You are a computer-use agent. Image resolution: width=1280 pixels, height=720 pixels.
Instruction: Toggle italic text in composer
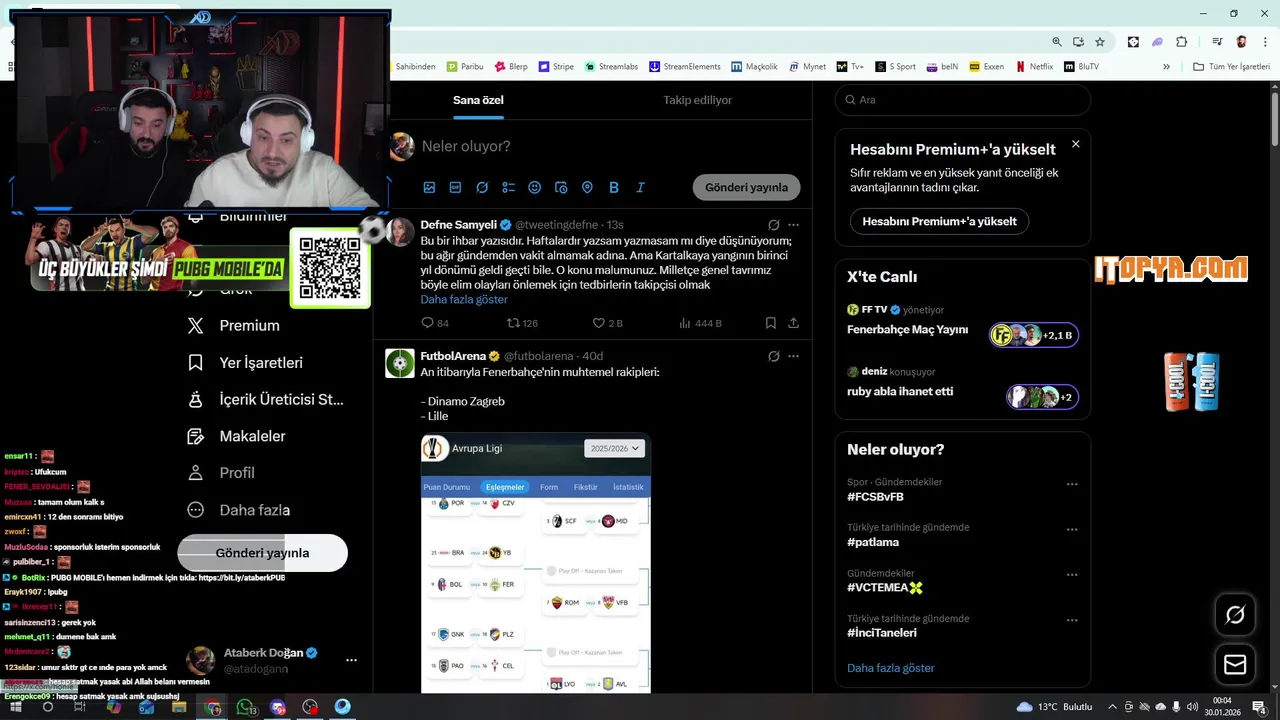coord(640,187)
